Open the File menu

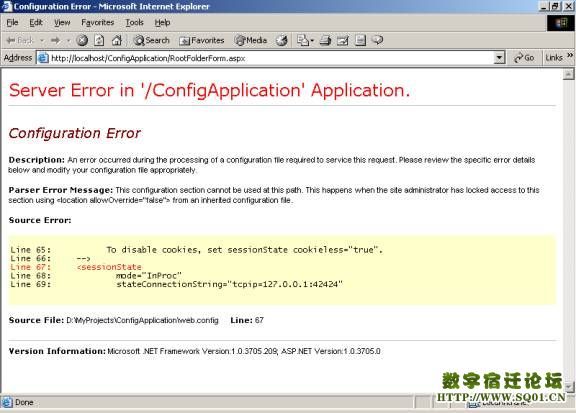coord(12,23)
